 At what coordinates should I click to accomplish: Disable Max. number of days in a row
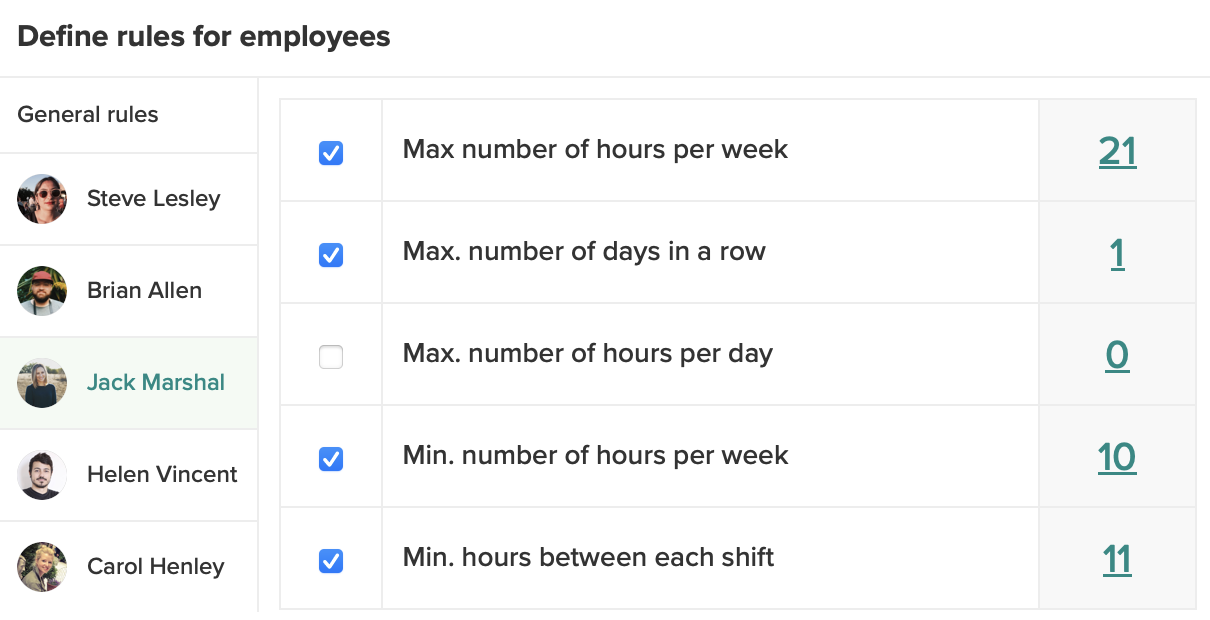(x=331, y=255)
